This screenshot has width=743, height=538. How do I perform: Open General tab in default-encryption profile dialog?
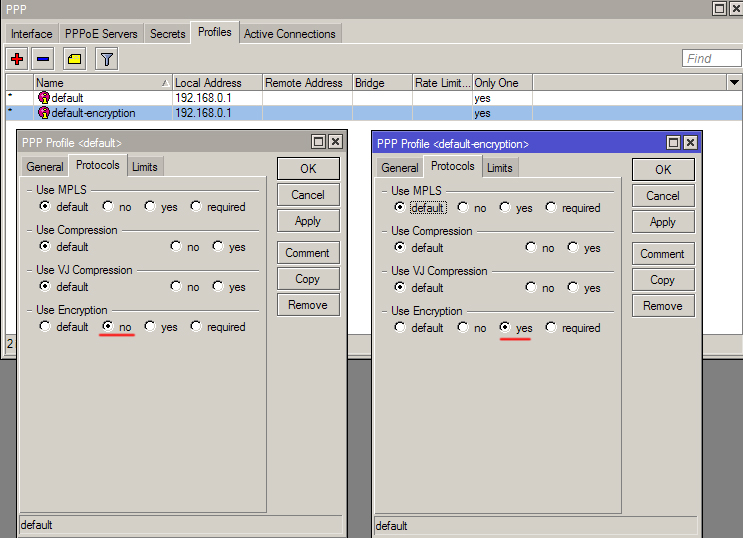point(399,168)
